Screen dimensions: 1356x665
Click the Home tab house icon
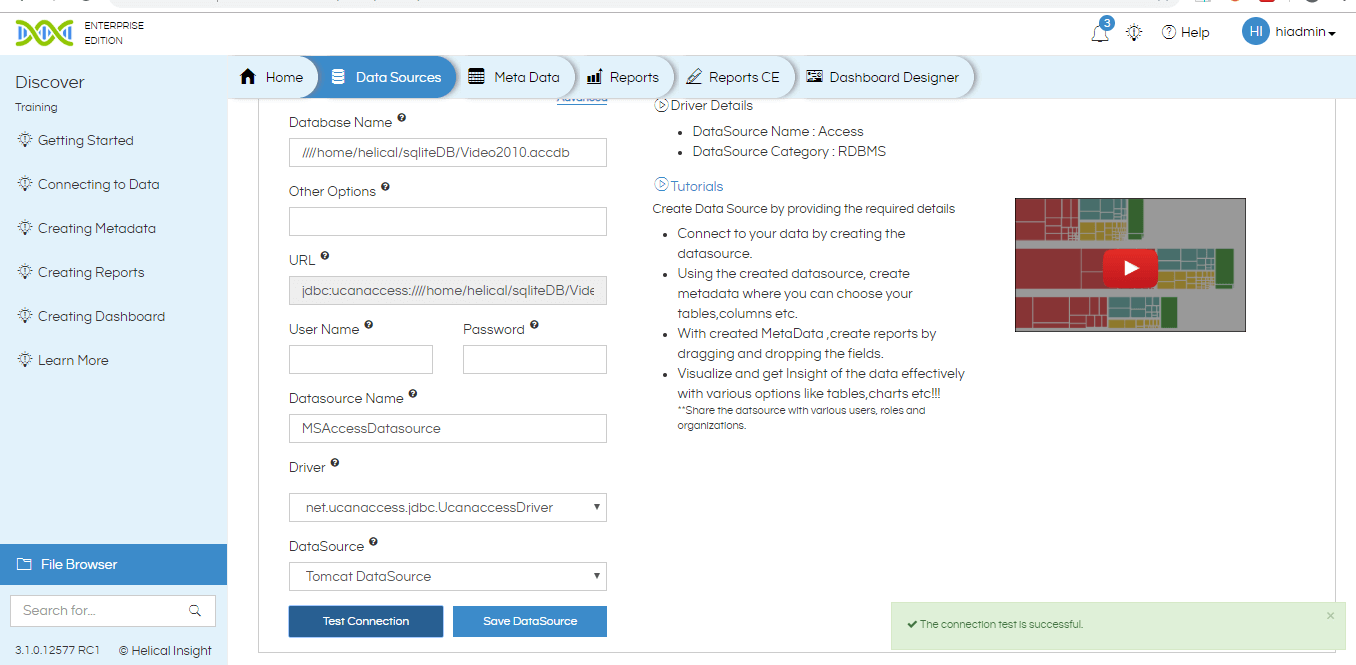pos(248,77)
